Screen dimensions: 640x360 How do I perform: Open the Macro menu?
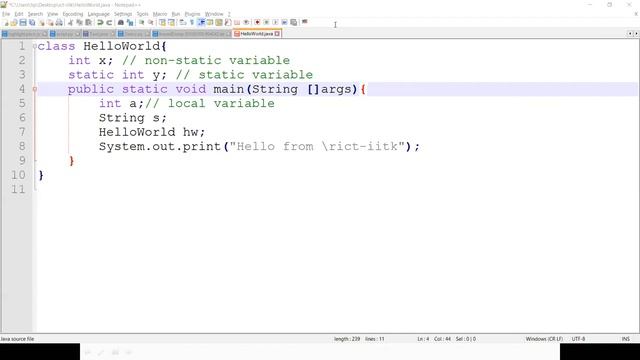point(160,14)
